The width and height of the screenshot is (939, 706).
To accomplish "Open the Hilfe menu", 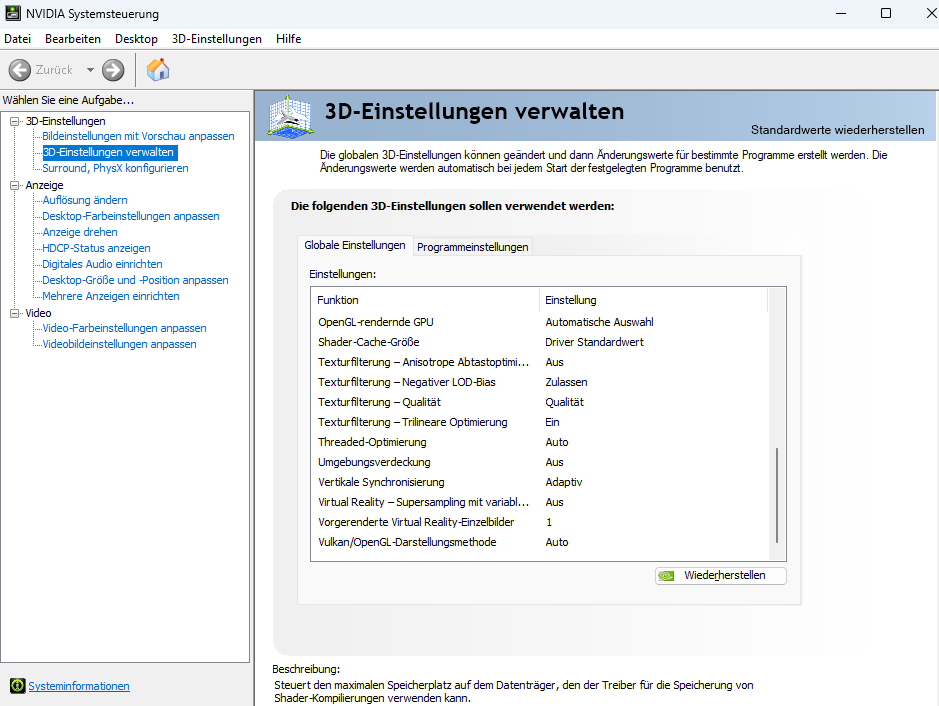I will click(289, 39).
